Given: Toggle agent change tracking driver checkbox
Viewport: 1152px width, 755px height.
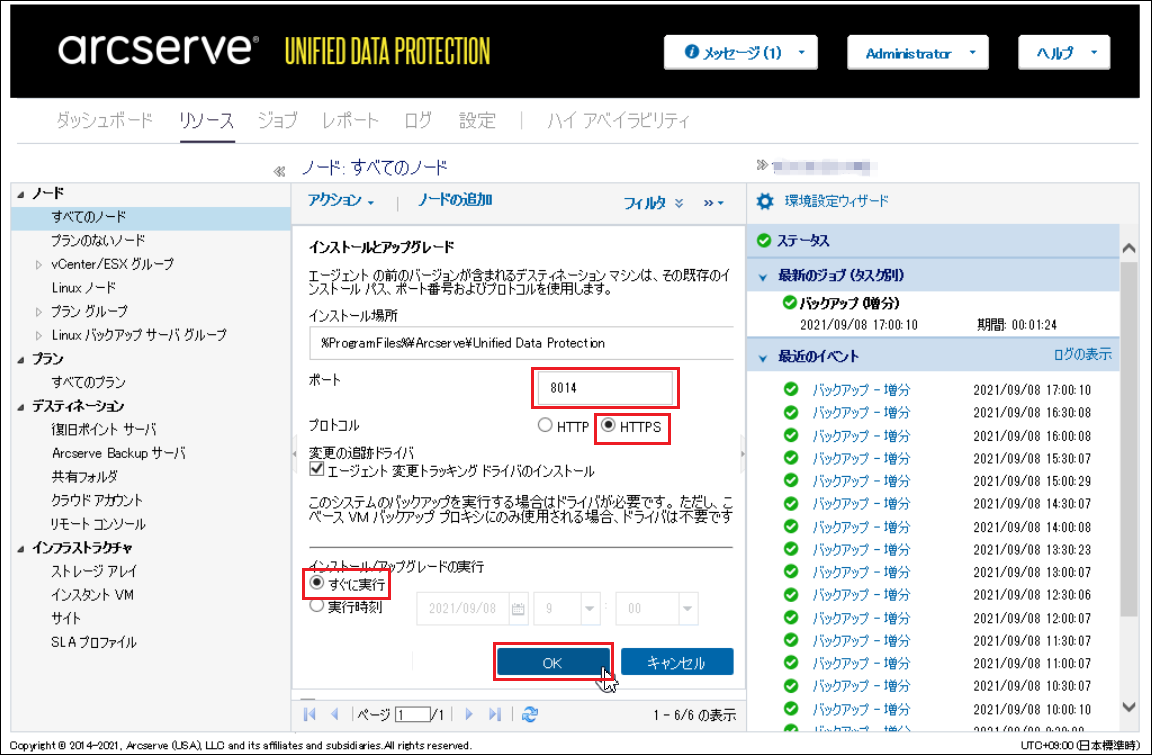Looking at the screenshot, I should [317, 469].
